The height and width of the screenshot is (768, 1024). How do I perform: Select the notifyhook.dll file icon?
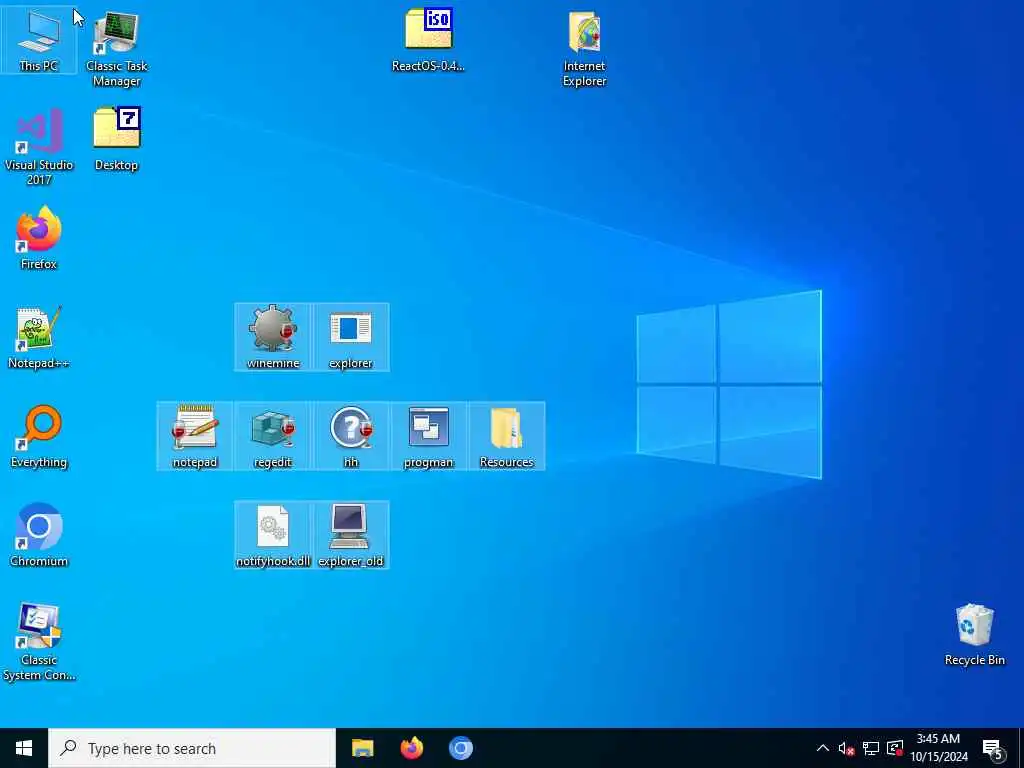pyautogui.click(x=273, y=536)
